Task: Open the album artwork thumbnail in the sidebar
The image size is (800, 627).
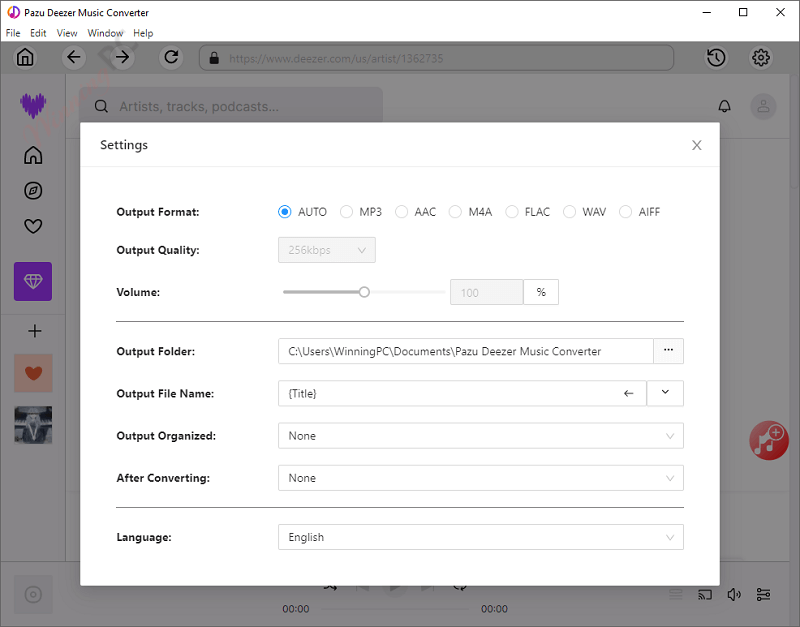Action: click(33, 425)
